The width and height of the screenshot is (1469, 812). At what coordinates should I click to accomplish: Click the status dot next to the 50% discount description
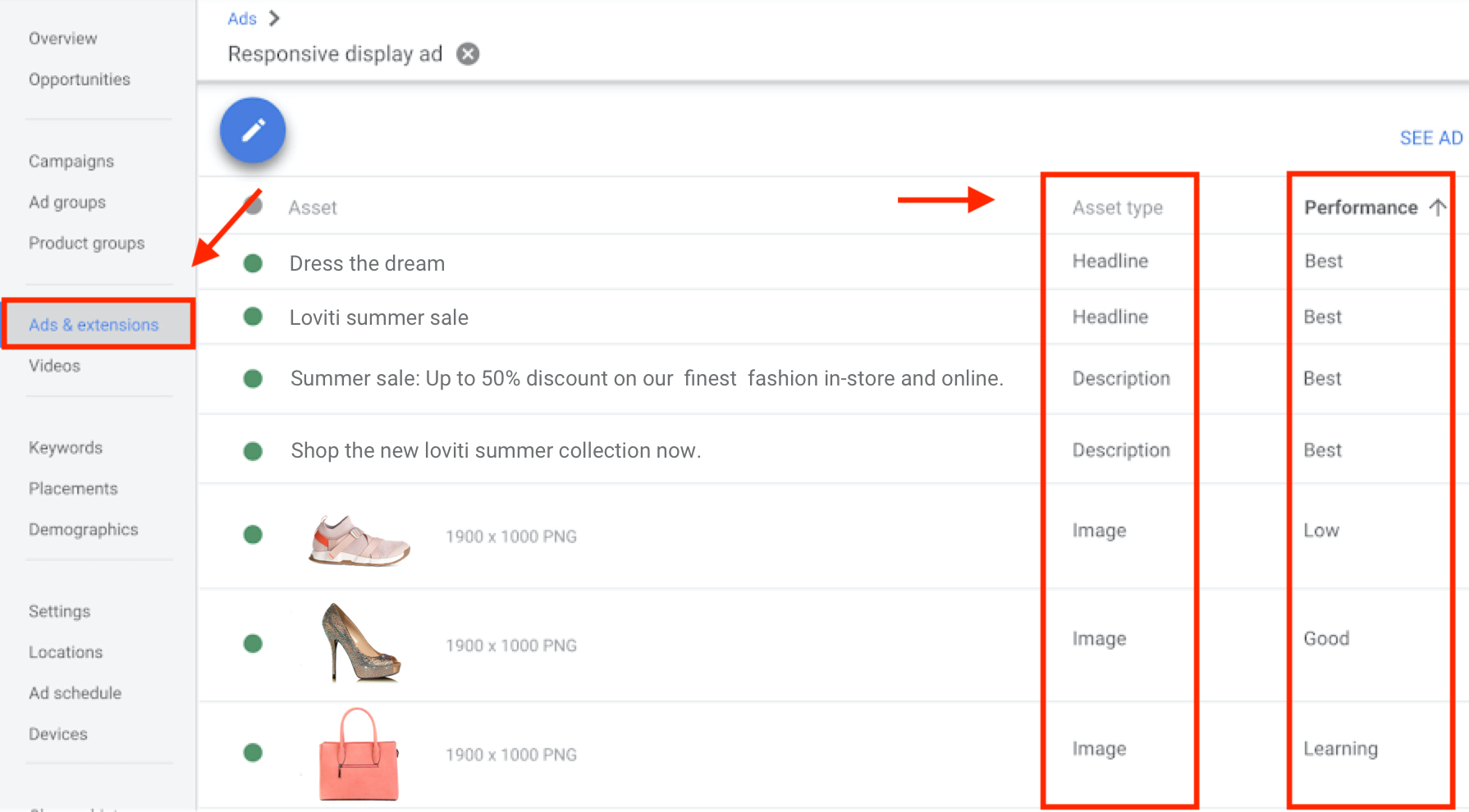click(253, 379)
